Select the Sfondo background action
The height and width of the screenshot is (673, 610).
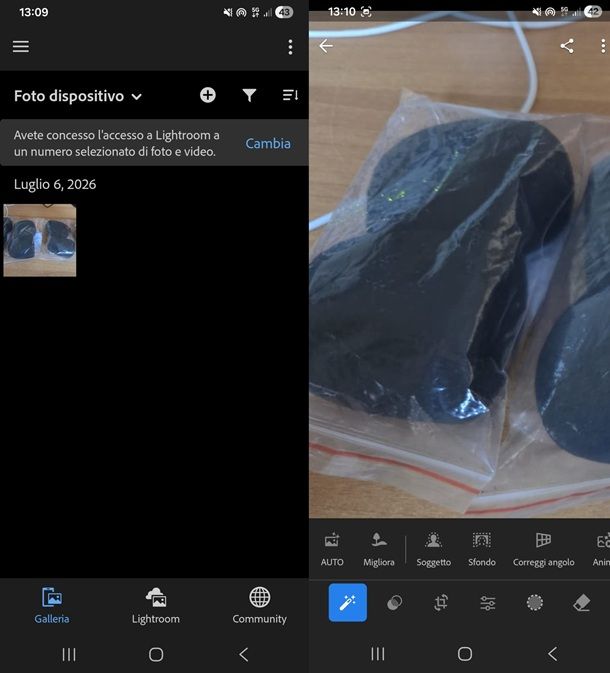click(482, 550)
